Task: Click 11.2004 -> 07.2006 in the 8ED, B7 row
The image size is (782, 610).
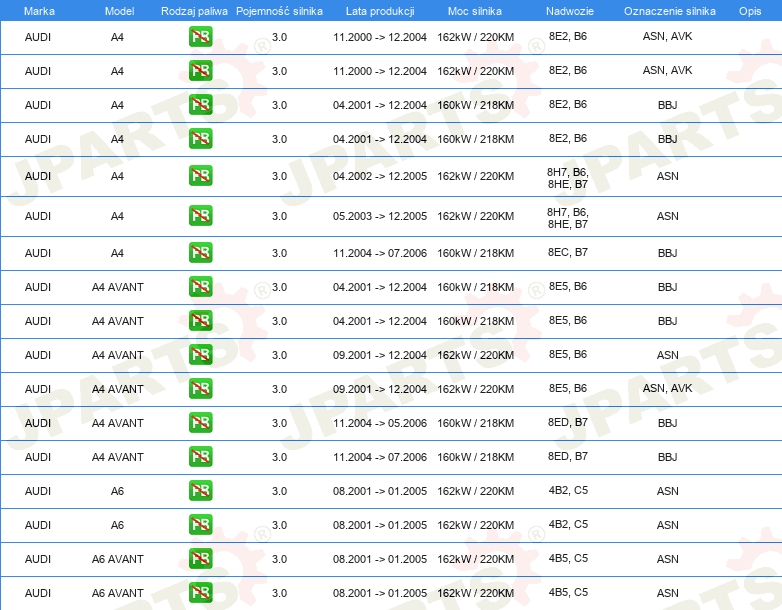Action: (x=380, y=457)
